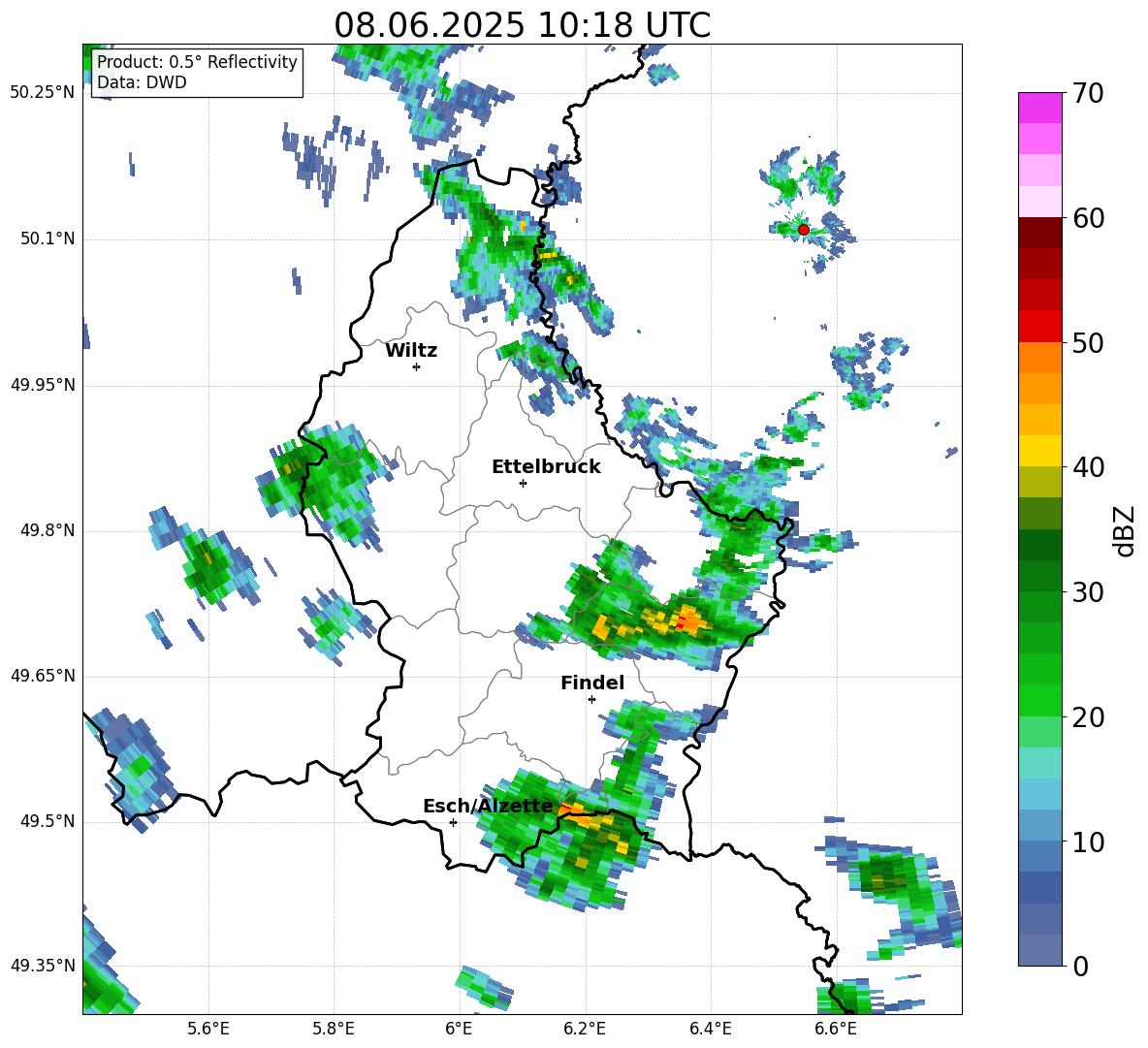Pick the dark maroon colorbar segment below 60
Image resolution: width=1148 pixels, height=1048 pixels.
point(1039,233)
